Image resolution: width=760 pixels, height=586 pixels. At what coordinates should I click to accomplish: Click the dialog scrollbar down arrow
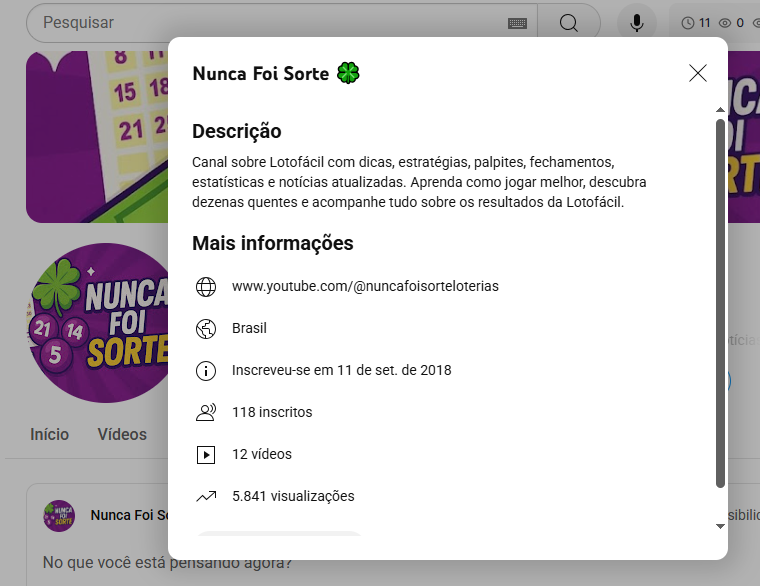pos(720,526)
